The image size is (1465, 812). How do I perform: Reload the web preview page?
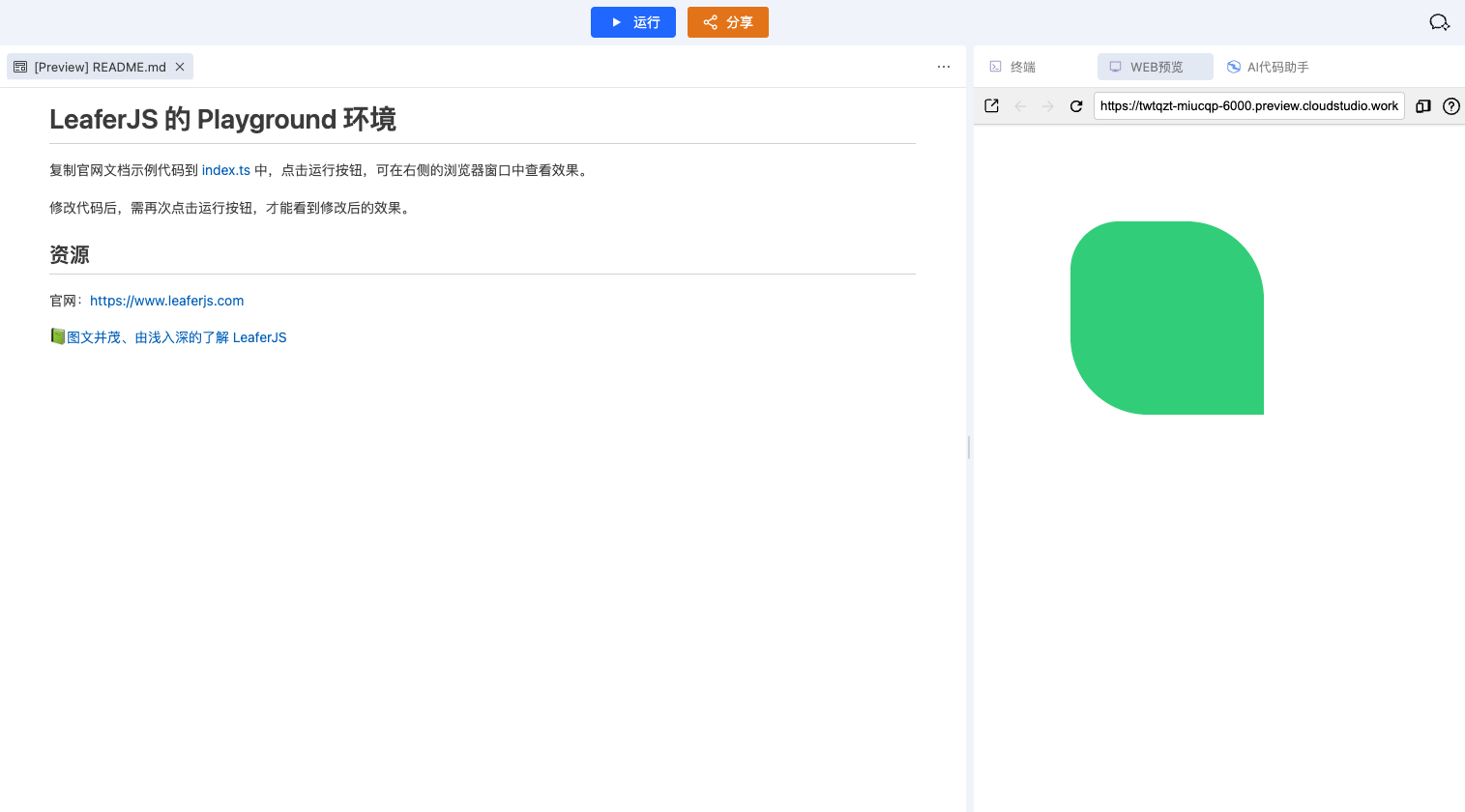(1076, 106)
